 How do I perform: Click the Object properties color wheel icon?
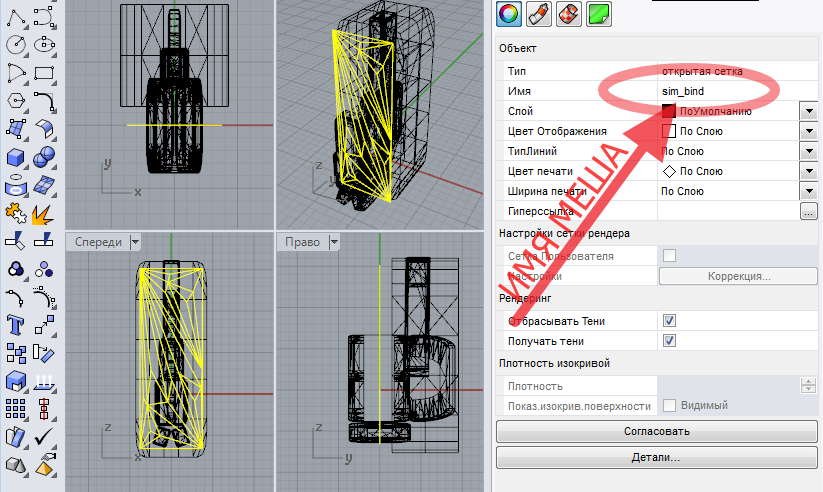pyautogui.click(x=509, y=14)
